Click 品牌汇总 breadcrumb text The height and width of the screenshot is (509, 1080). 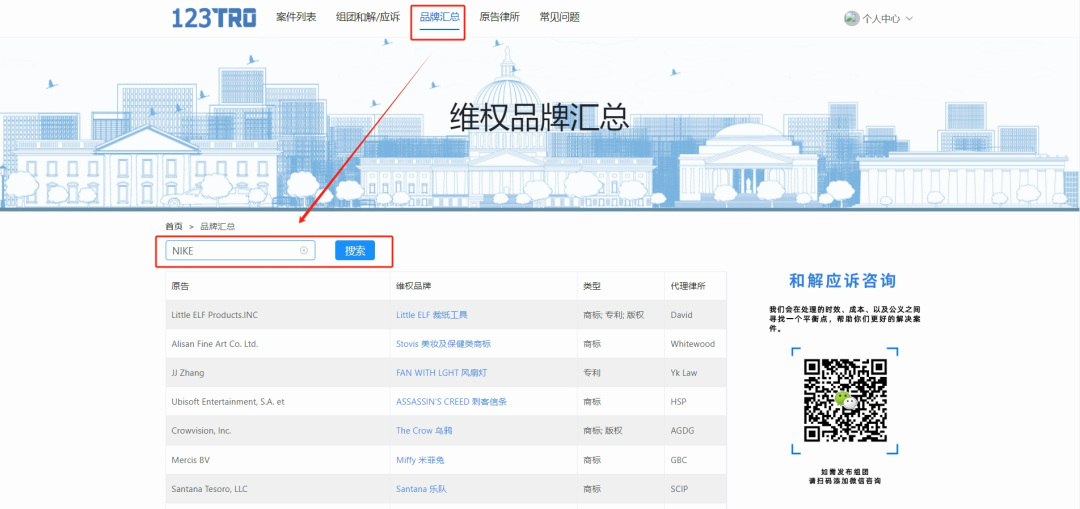point(218,226)
